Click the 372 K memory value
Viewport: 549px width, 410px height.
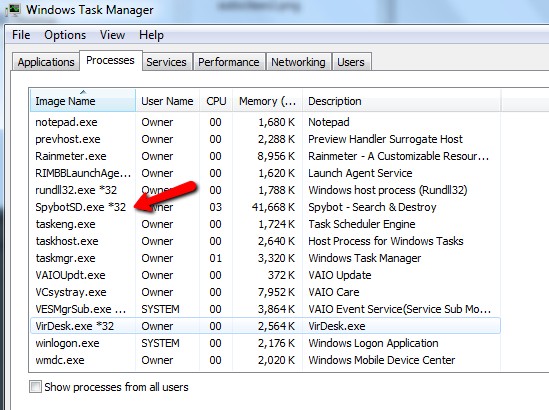tap(282, 275)
